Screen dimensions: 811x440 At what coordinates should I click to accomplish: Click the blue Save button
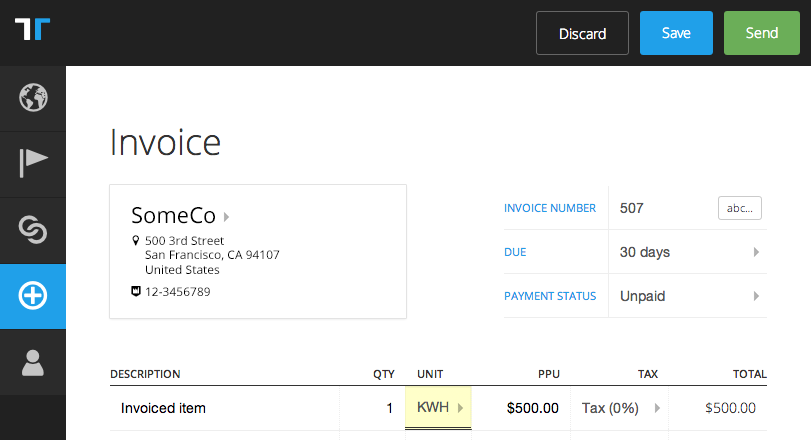click(x=676, y=33)
